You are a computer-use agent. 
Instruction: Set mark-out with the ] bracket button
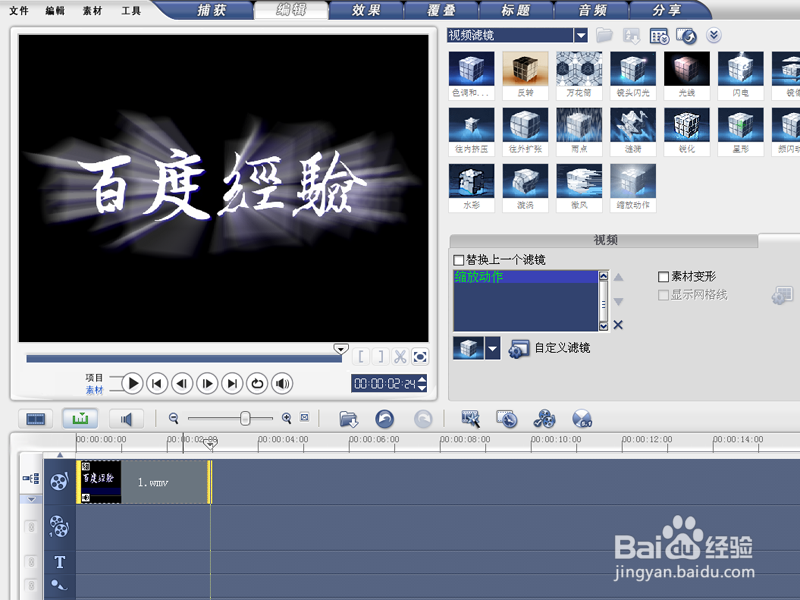point(380,356)
